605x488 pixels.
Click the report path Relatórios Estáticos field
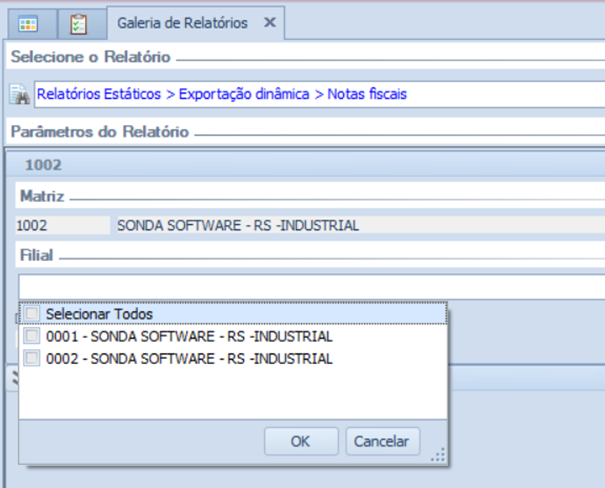pos(319,94)
